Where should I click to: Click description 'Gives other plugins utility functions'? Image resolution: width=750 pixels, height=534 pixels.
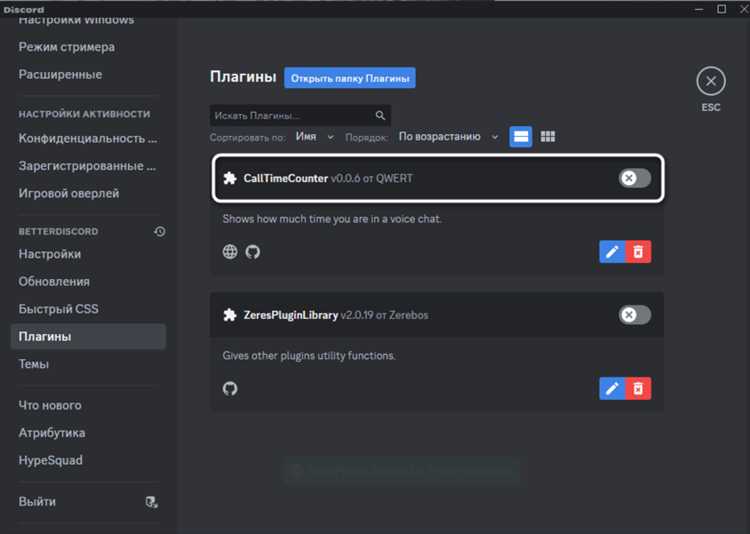pos(309,356)
